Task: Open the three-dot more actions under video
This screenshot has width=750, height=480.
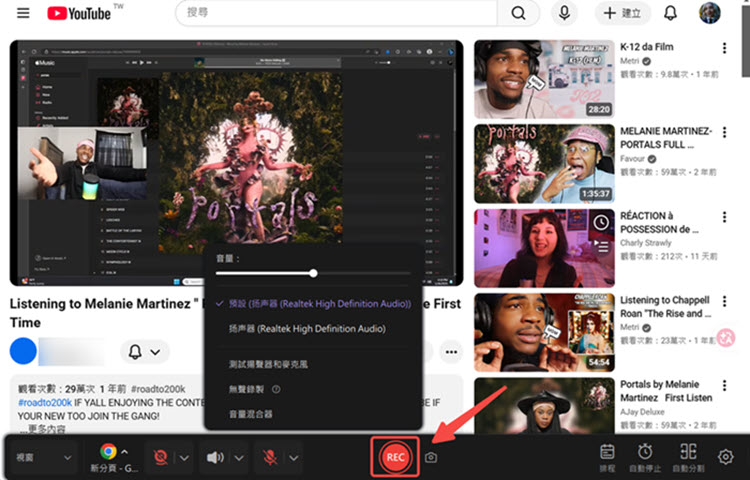Action: point(451,352)
